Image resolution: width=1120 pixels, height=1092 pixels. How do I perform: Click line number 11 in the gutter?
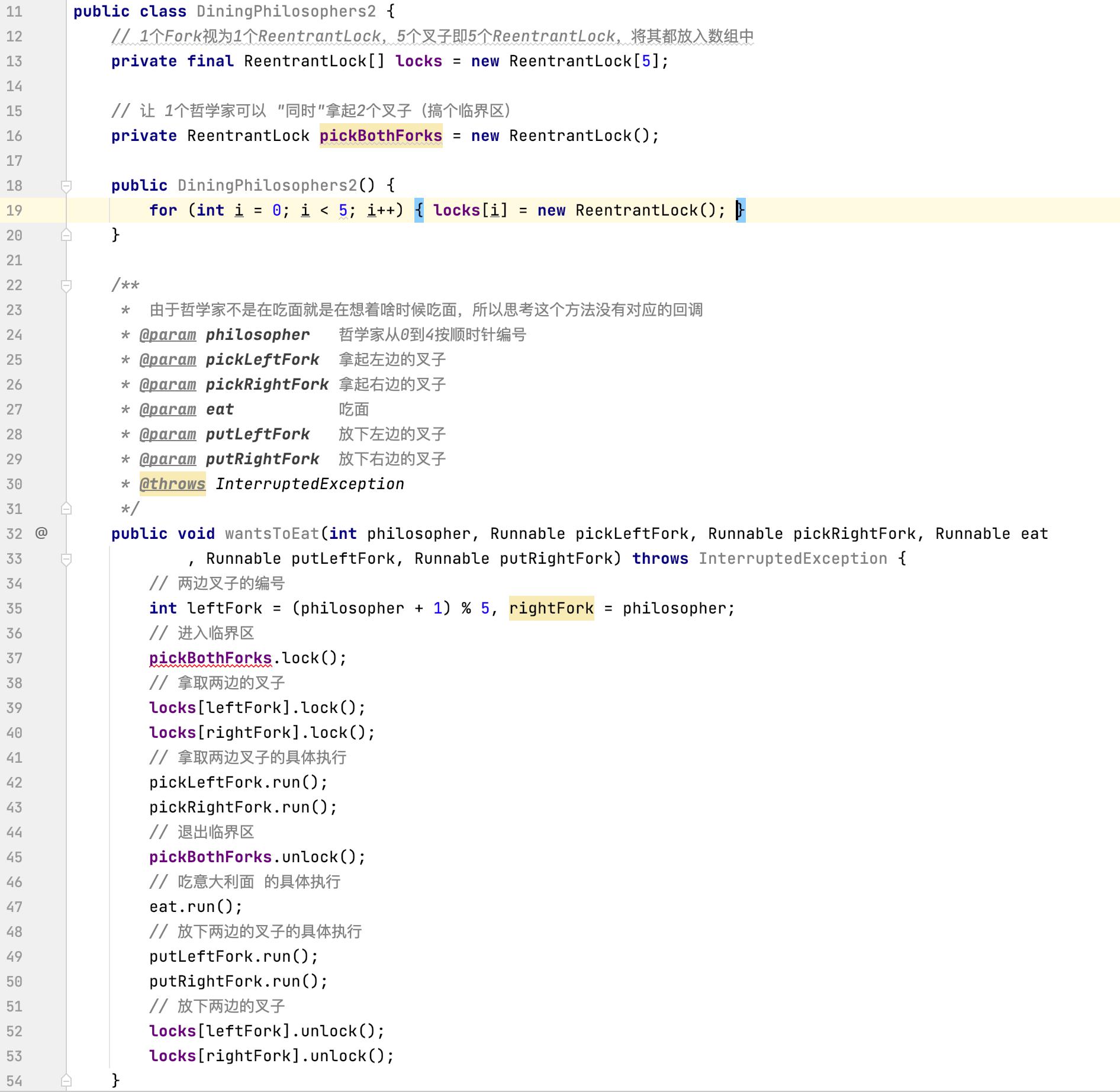click(x=14, y=11)
